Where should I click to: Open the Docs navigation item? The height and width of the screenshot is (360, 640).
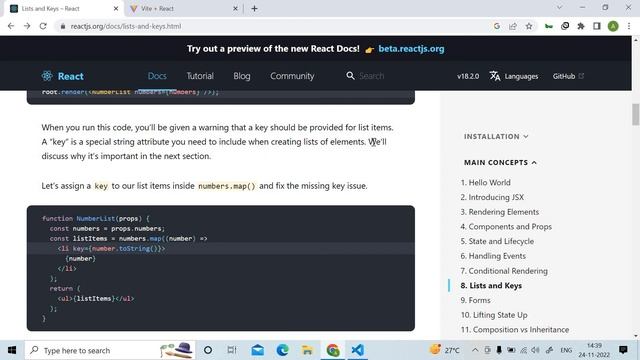tap(157, 76)
